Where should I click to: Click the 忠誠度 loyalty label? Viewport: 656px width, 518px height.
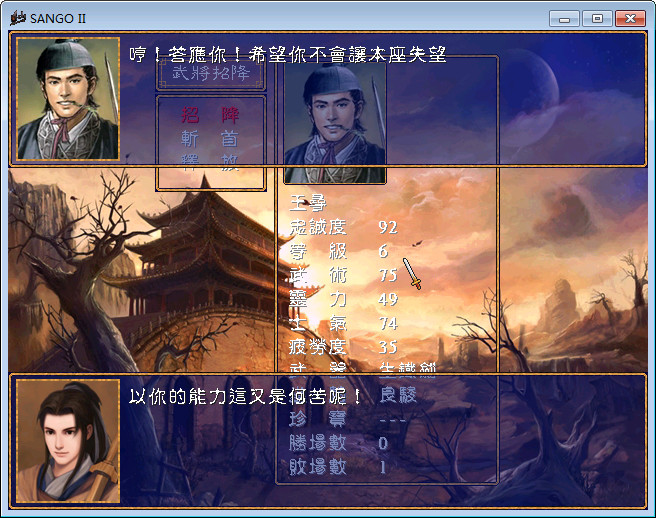point(318,227)
